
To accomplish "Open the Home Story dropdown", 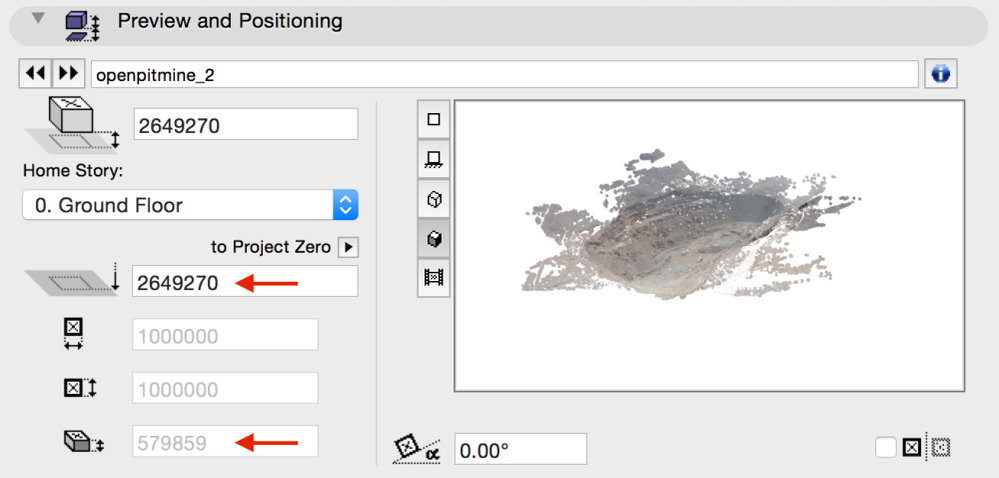I will (190, 205).
